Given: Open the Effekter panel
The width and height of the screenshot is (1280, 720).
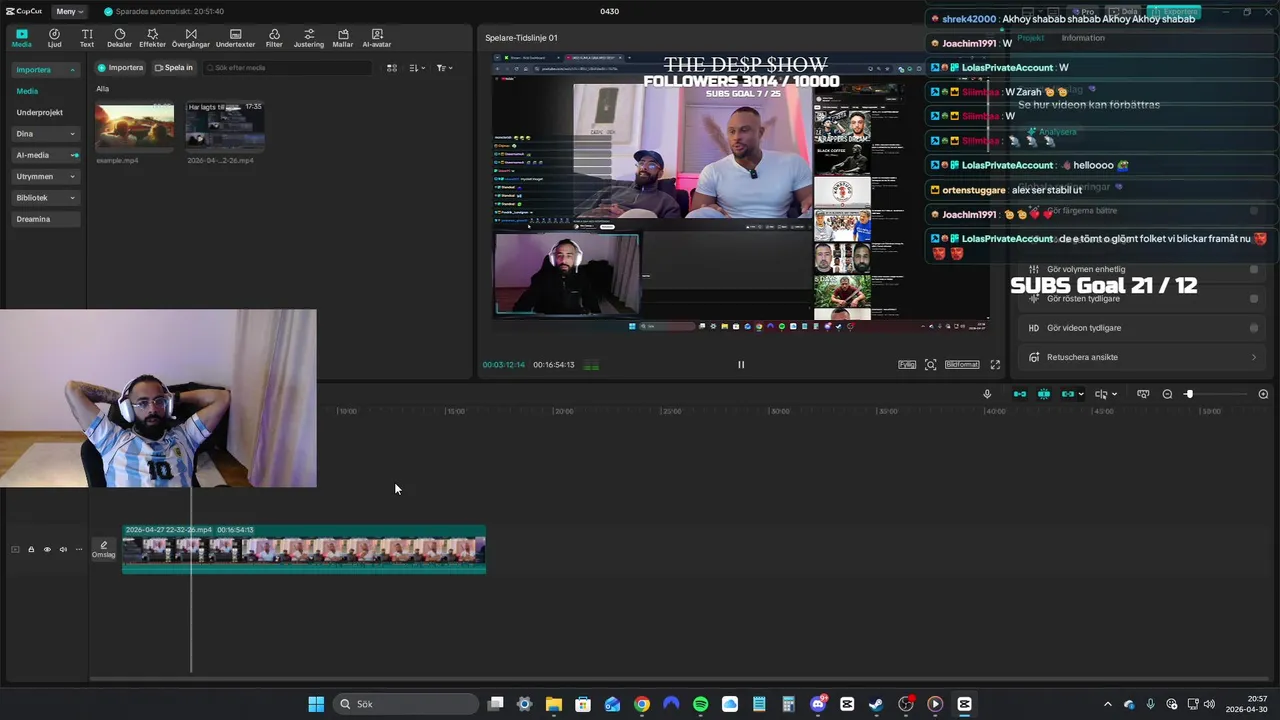Looking at the screenshot, I should click(152, 38).
